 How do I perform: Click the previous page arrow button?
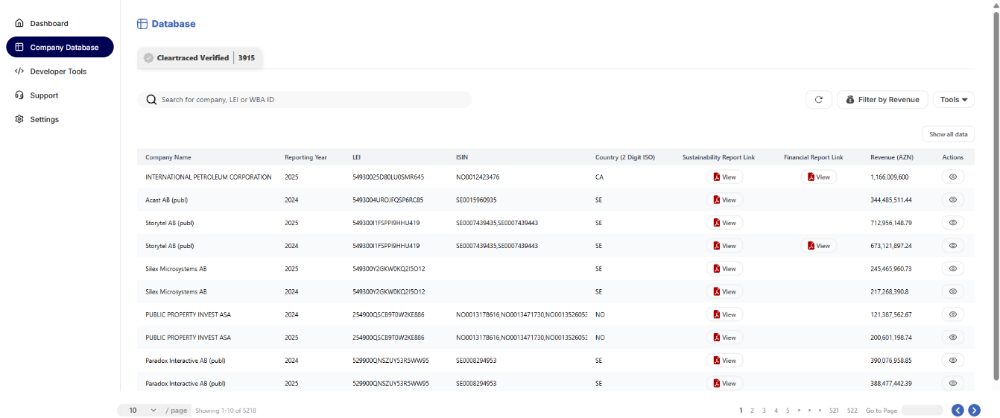click(958, 410)
